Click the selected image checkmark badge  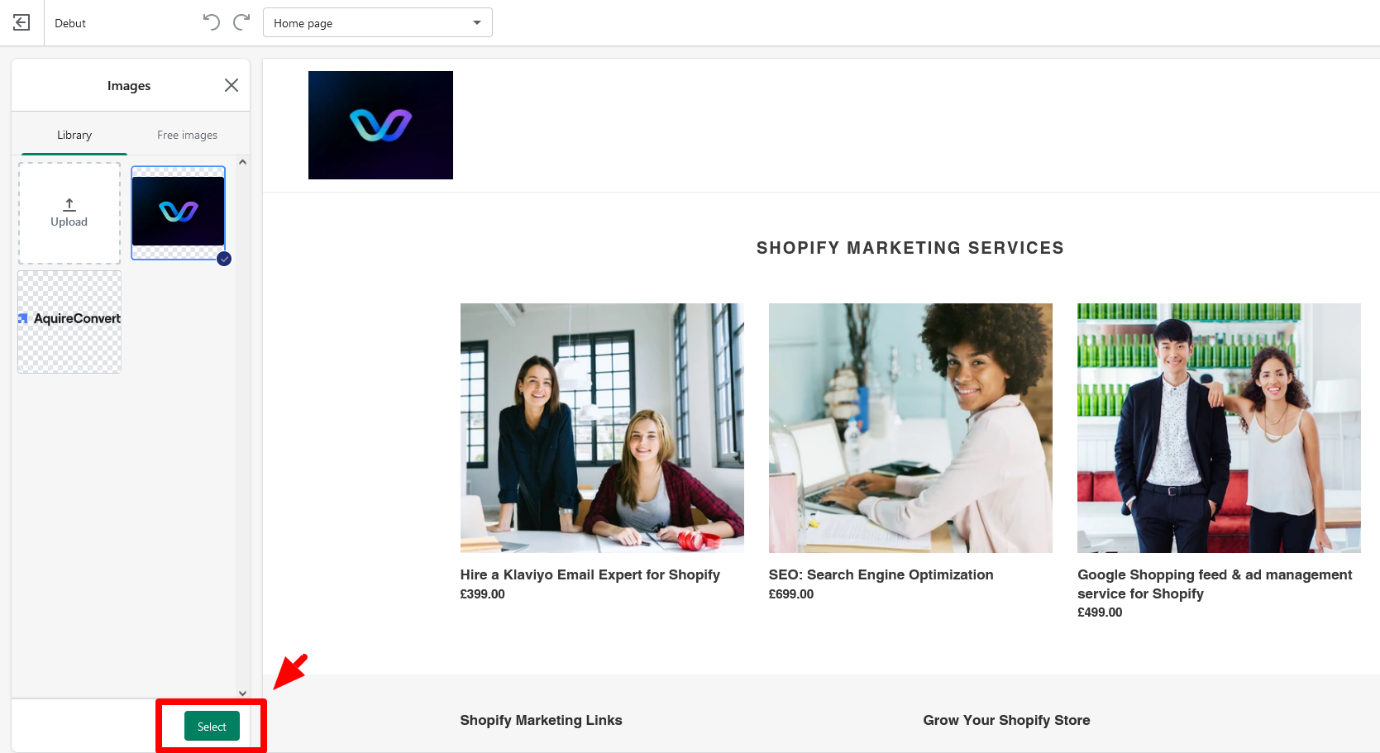224,258
